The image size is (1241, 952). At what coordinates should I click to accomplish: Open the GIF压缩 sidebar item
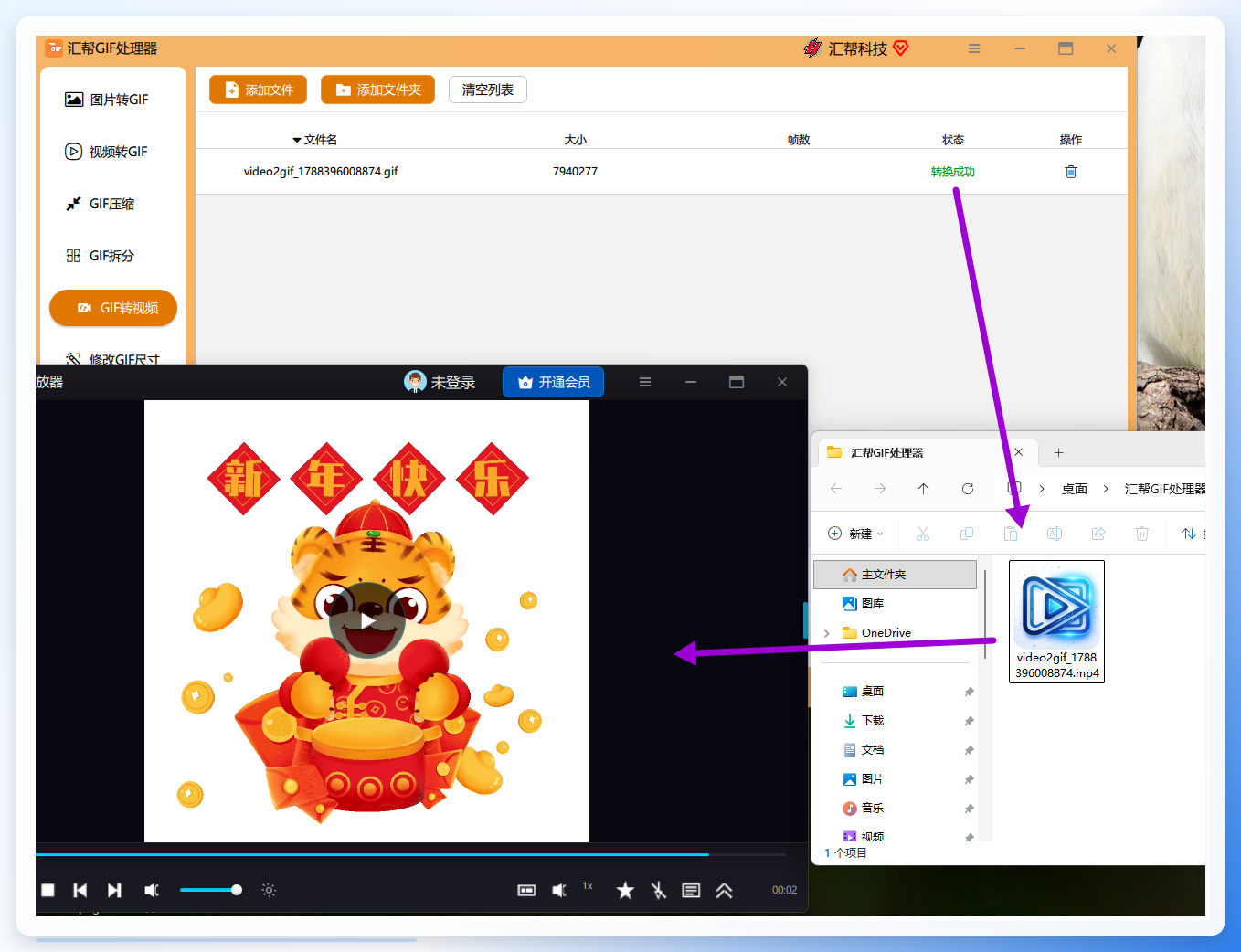coord(101,204)
